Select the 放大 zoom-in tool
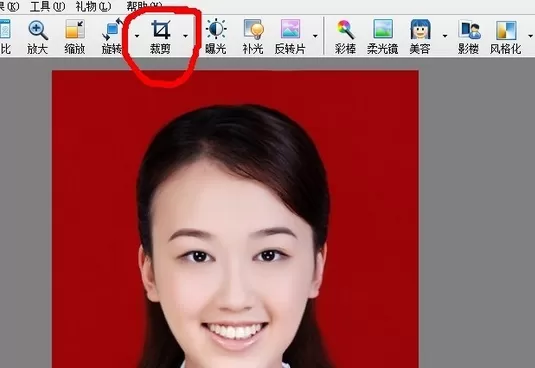The width and height of the screenshot is (535, 368). pos(38,37)
